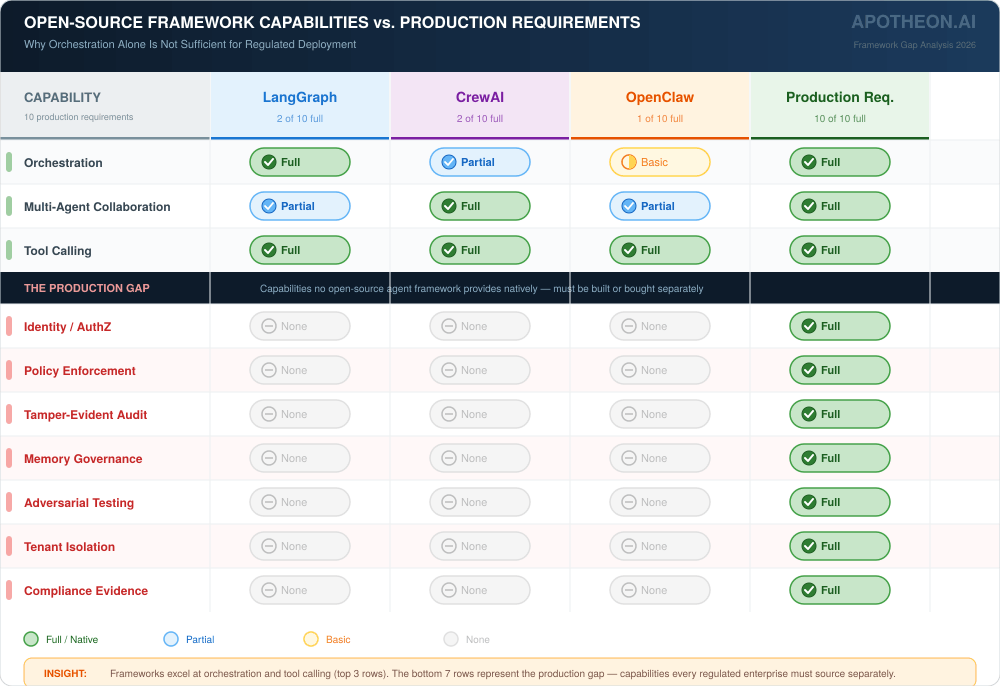Image resolution: width=1000 pixels, height=686 pixels.
Task: Click THE PRODUCTION GAP section heading
Action: click(x=87, y=288)
